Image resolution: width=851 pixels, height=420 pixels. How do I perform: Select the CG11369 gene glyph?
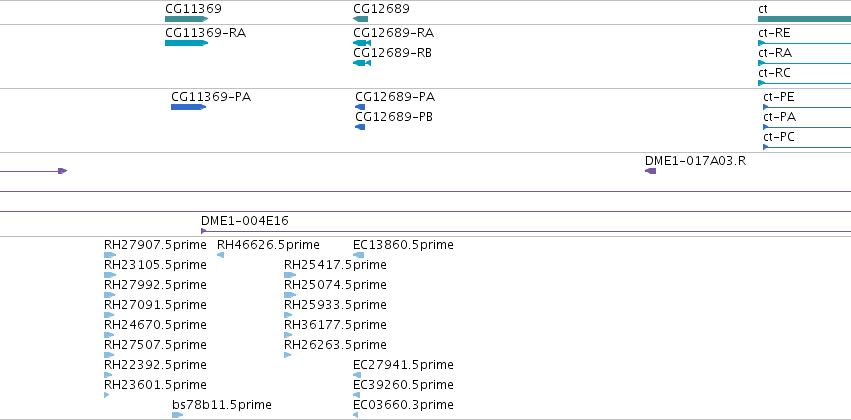coord(187,19)
